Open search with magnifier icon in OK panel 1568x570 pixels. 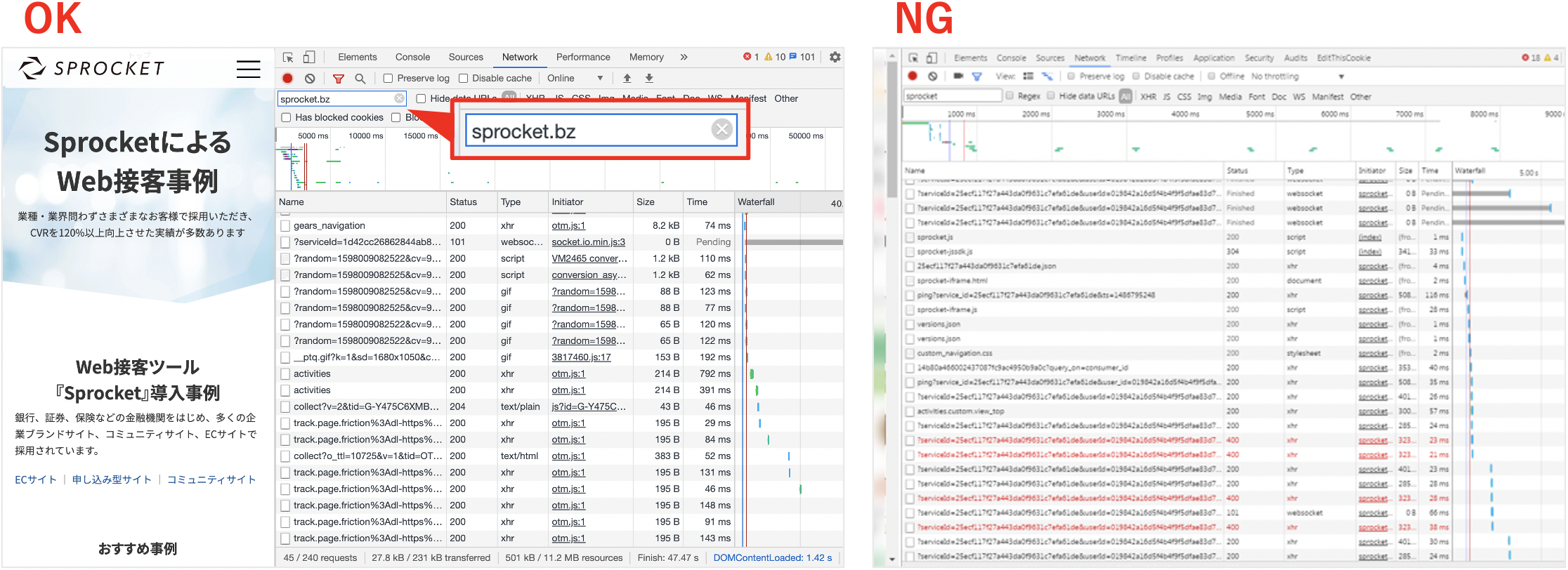click(x=360, y=79)
